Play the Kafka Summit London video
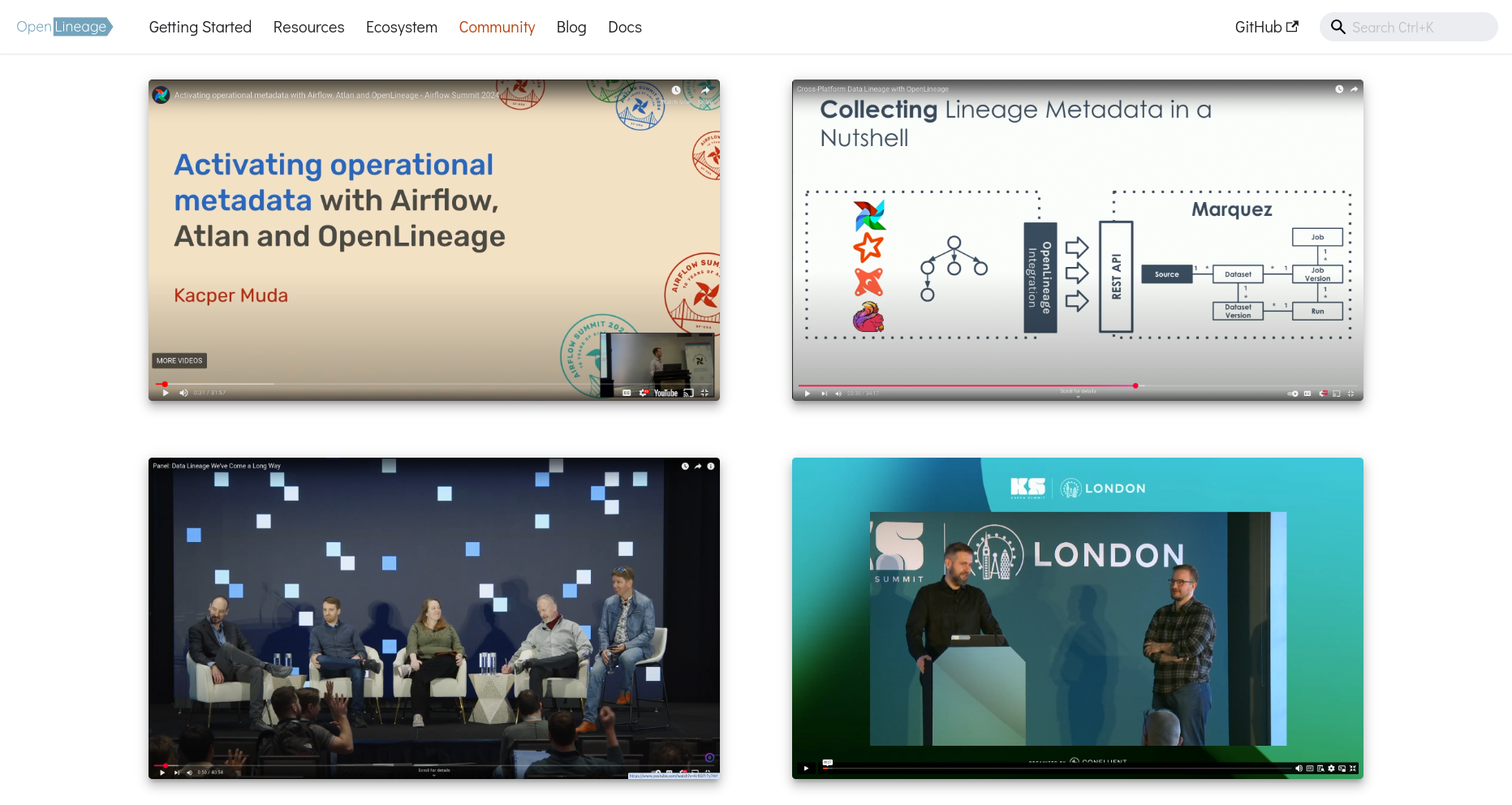The height and width of the screenshot is (805, 1512). (806, 768)
